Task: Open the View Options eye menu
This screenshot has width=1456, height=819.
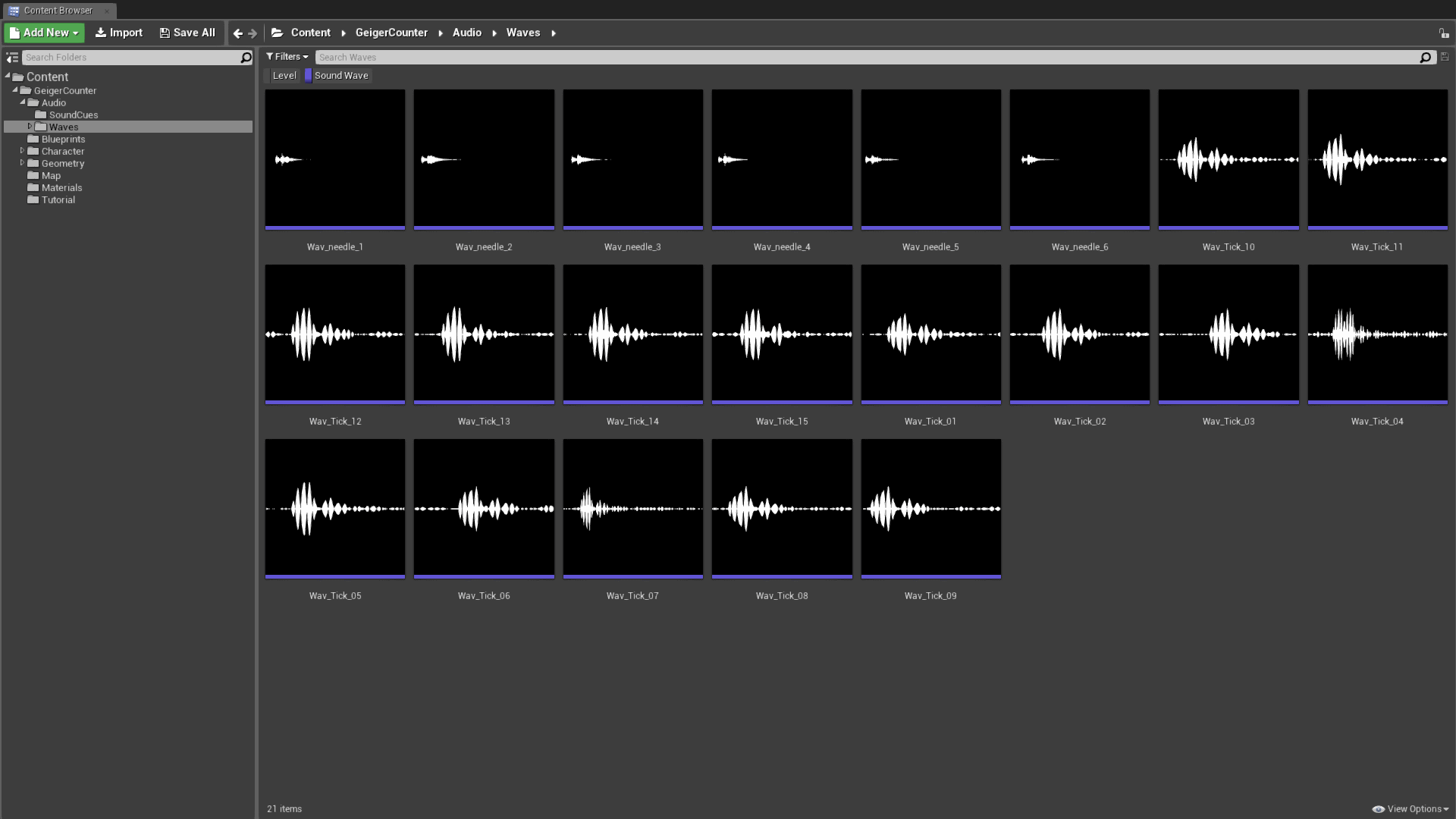Action: (1410, 809)
